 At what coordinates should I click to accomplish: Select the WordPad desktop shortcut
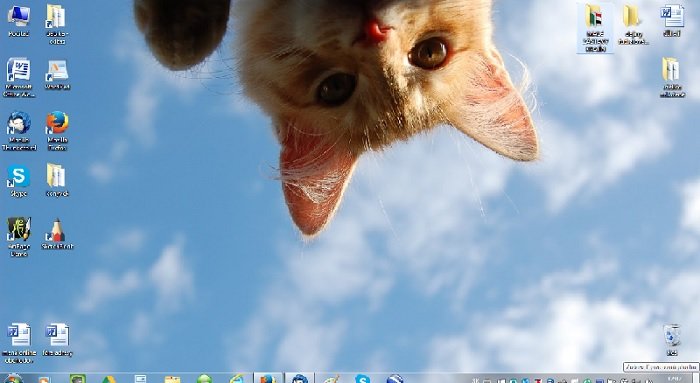click(57, 74)
